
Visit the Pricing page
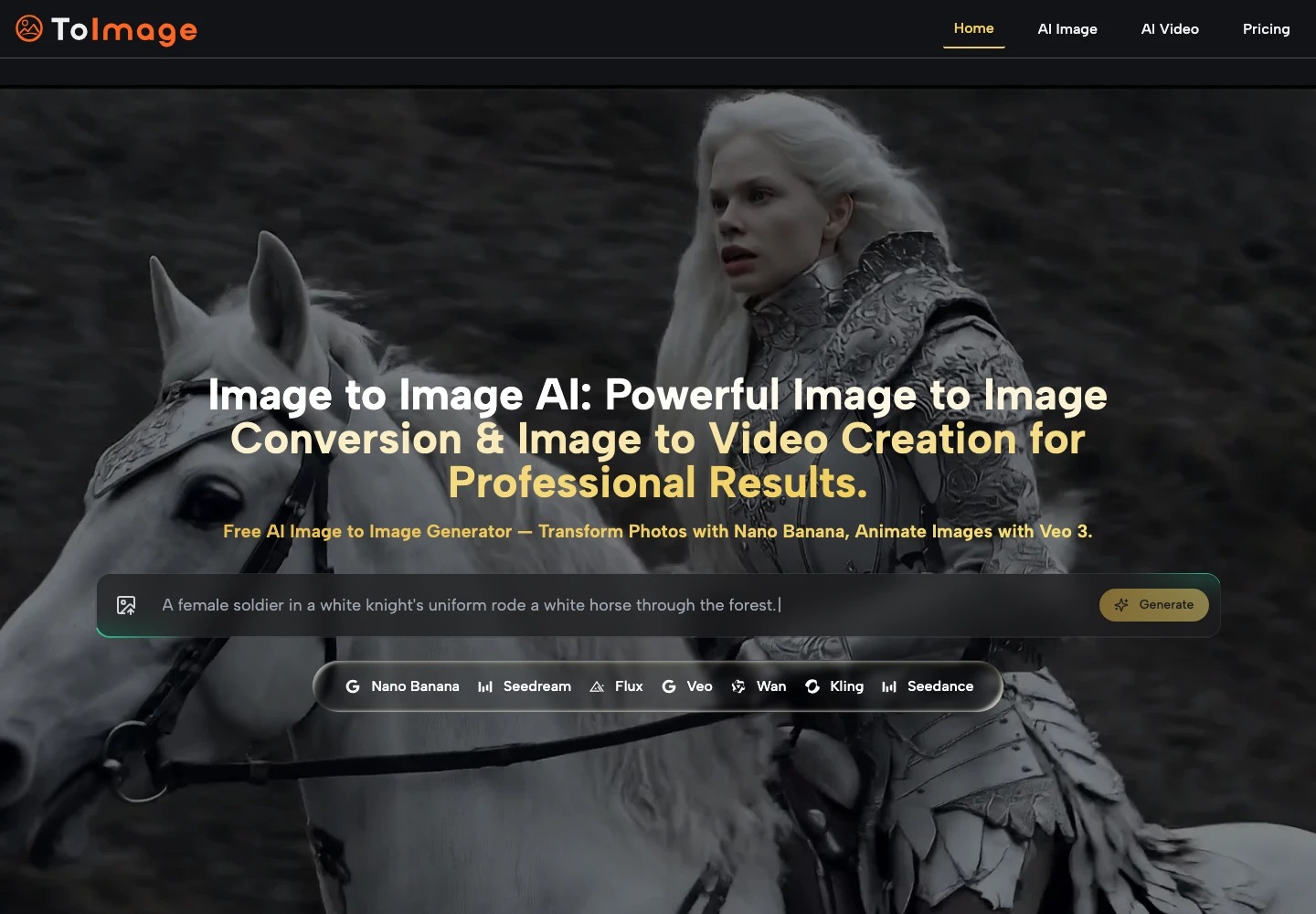[1266, 29]
